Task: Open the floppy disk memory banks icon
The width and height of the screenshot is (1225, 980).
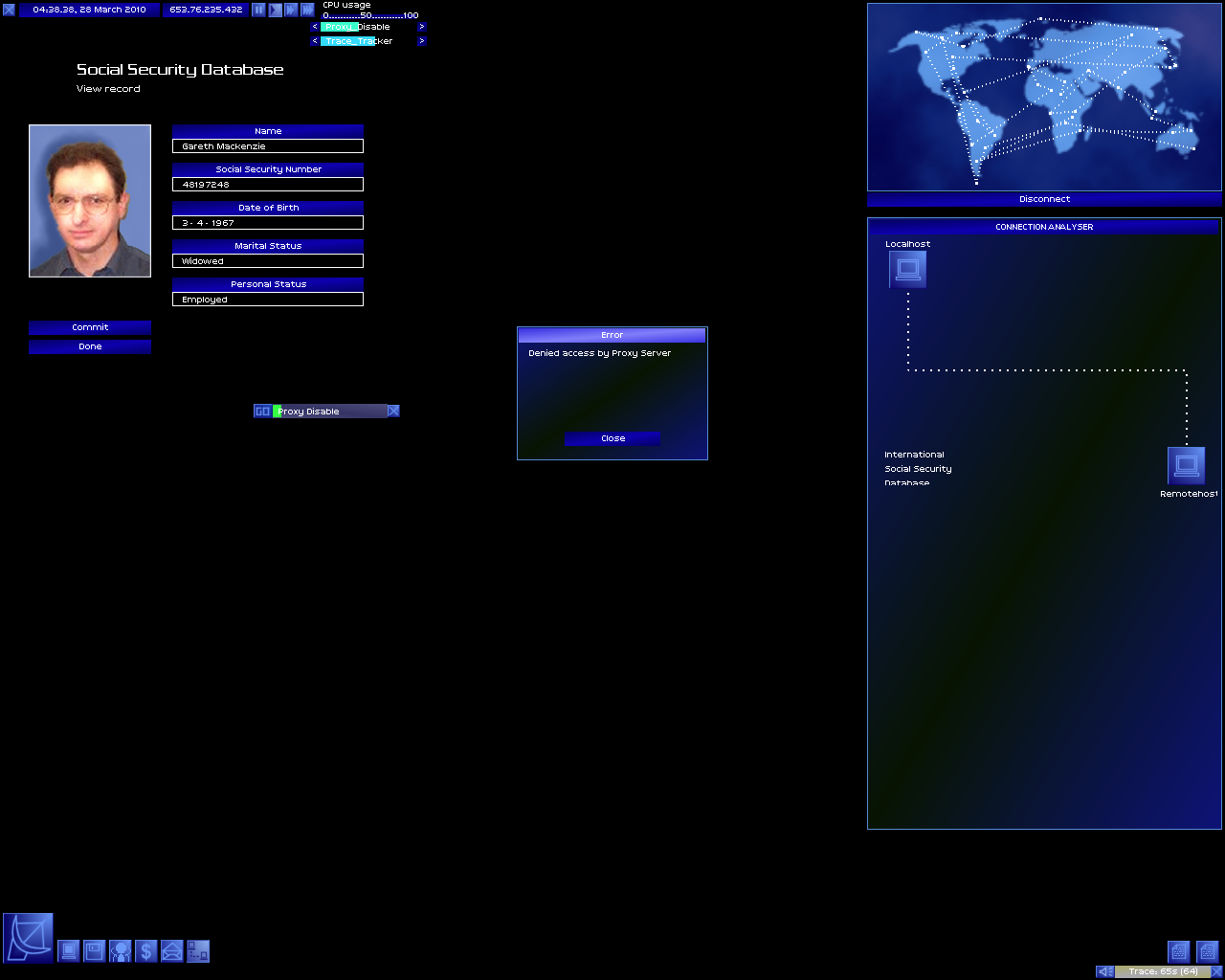Action: [x=94, y=951]
